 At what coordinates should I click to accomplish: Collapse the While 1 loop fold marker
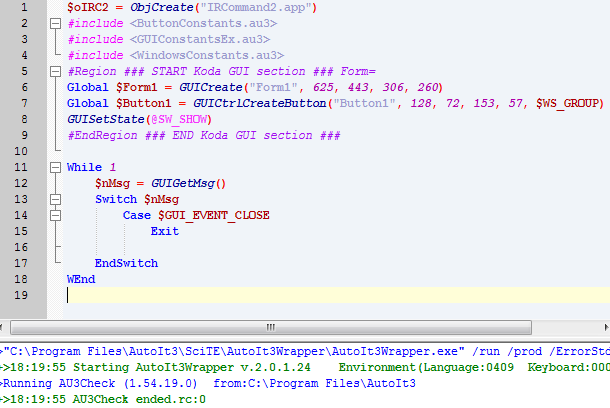coord(55,167)
